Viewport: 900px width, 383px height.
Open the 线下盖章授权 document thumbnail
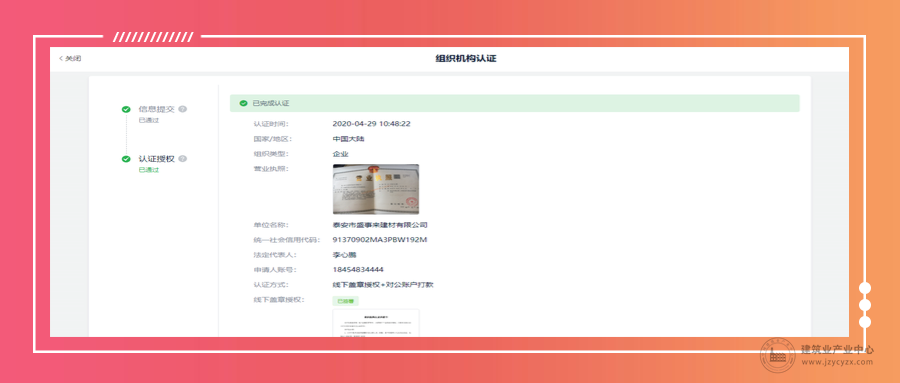375,323
